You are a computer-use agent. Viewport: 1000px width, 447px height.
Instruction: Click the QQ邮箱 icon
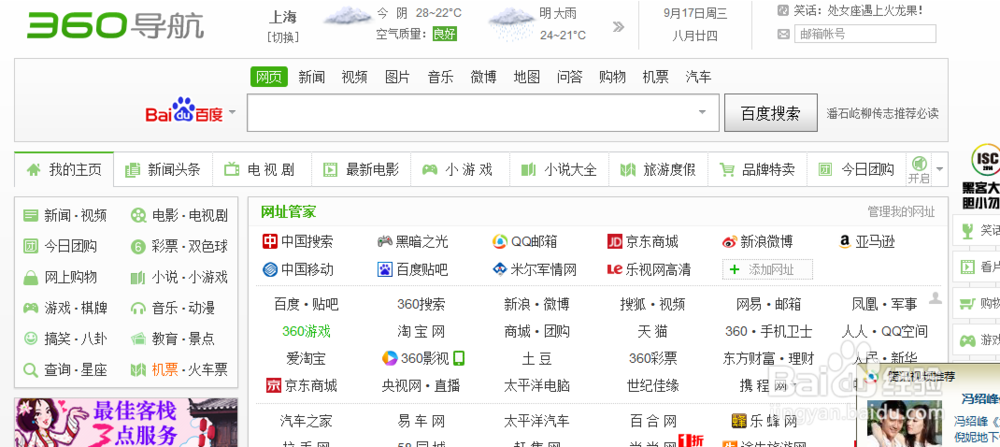point(500,242)
